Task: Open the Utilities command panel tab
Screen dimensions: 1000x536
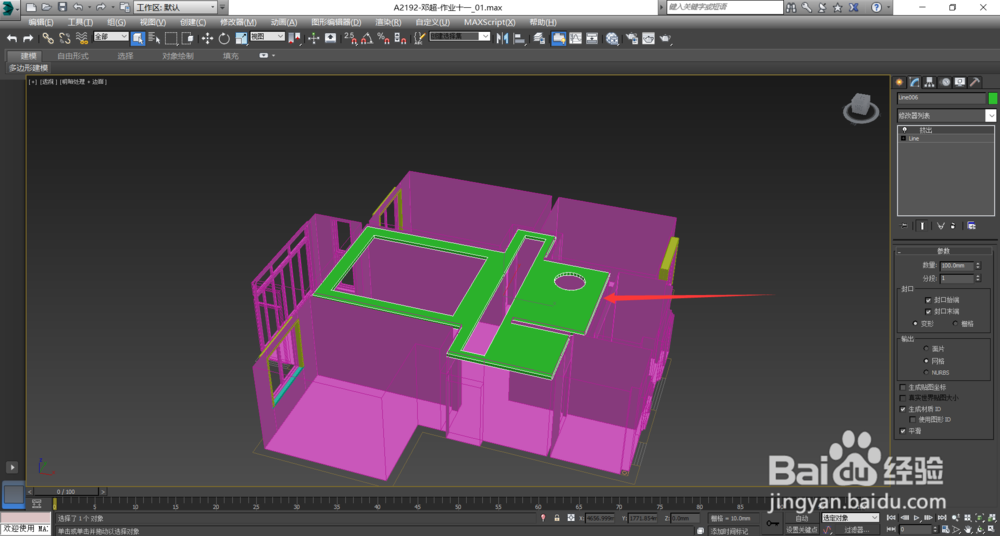Action: (975, 82)
